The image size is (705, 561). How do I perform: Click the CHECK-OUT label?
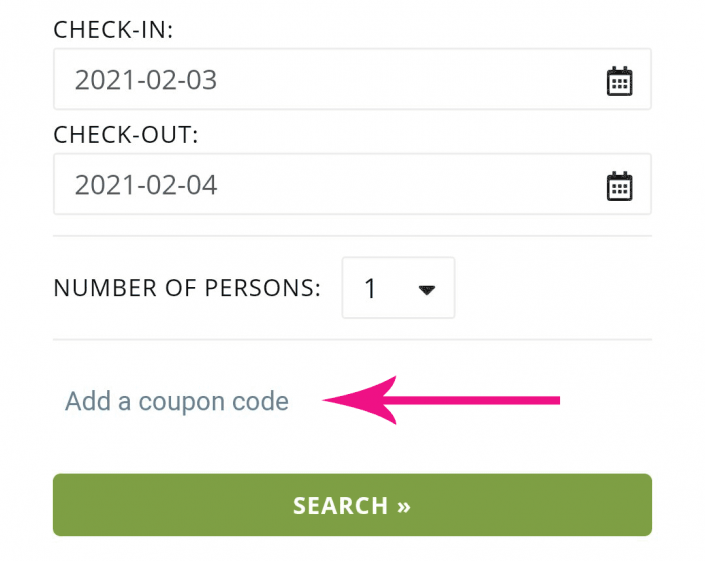pos(126,135)
